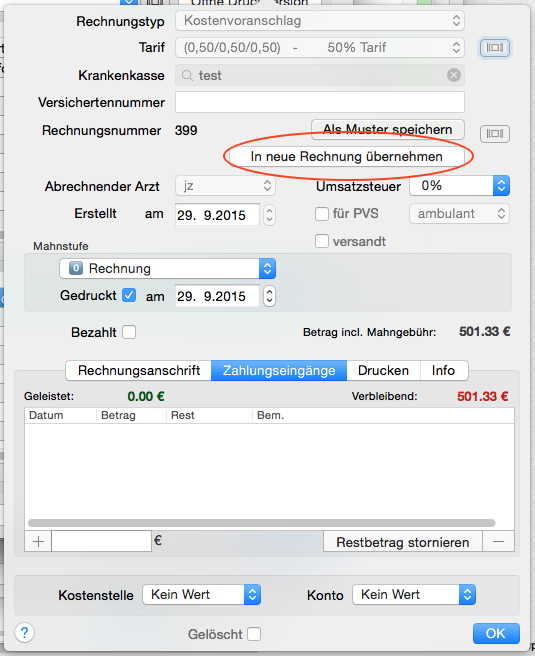The width and height of the screenshot is (535, 656).
Task: Mark invoice as Bezahlt
Action: [x=129, y=332]
